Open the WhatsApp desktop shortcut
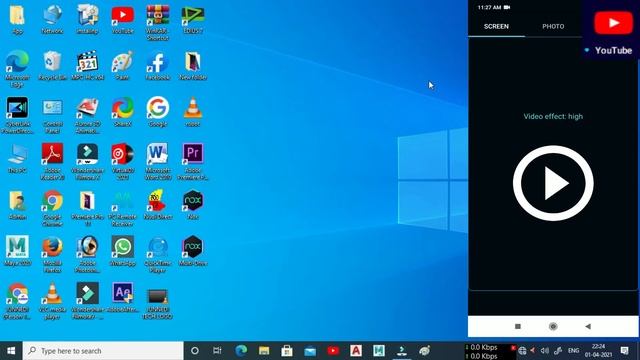The width and height of the screenshot is (640, 360). 122,251
